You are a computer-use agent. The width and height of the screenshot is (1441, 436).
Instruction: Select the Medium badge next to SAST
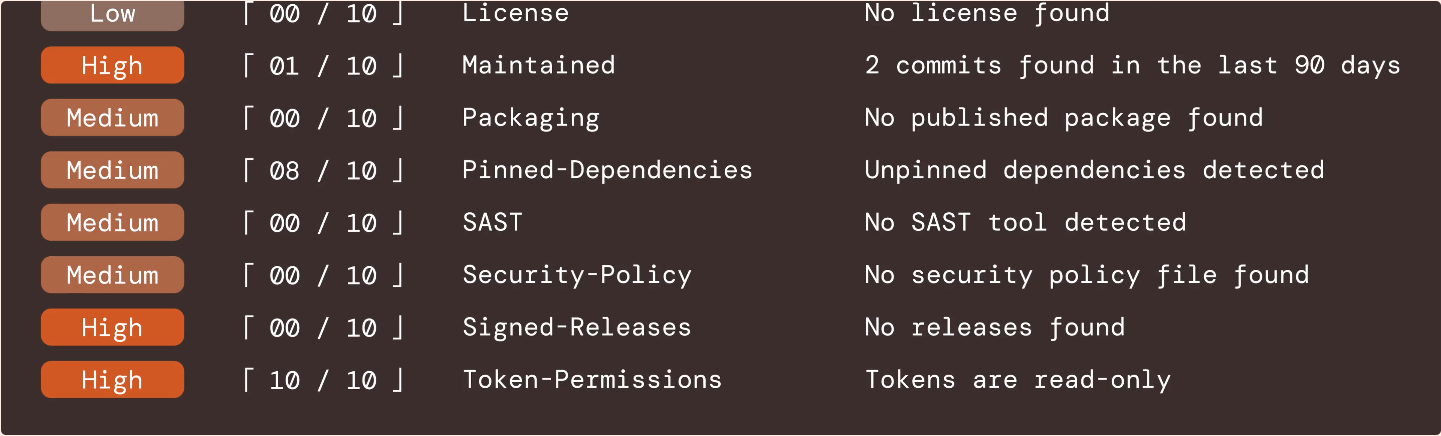click(x=112, y=222)
